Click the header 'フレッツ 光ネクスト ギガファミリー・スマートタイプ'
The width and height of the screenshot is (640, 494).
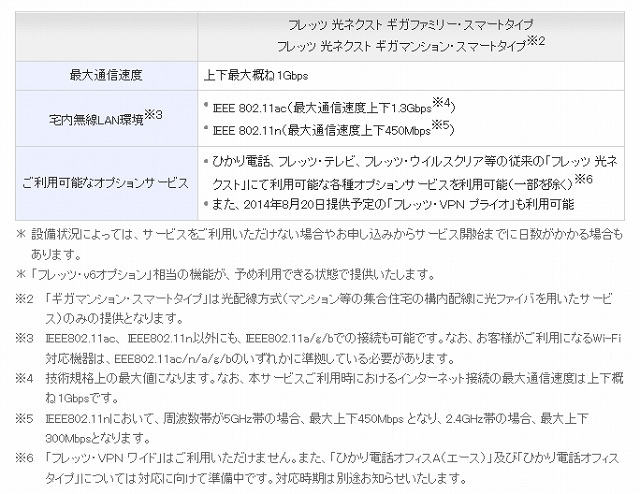(x=411, y=25)
